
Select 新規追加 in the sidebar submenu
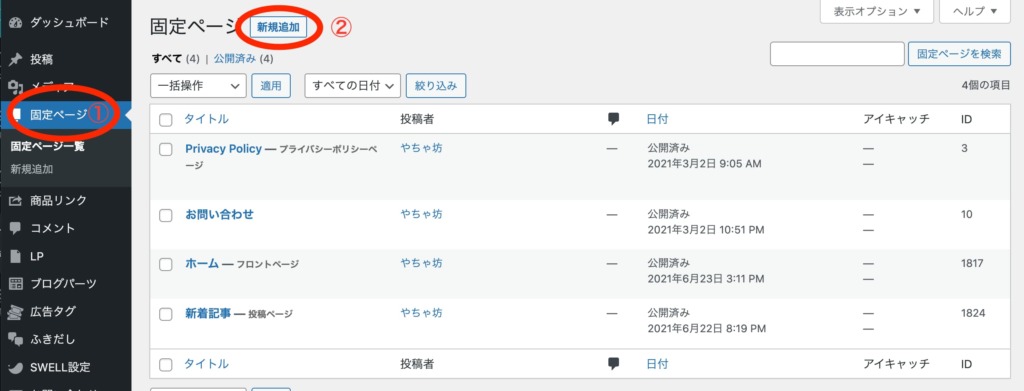(32, 169)
